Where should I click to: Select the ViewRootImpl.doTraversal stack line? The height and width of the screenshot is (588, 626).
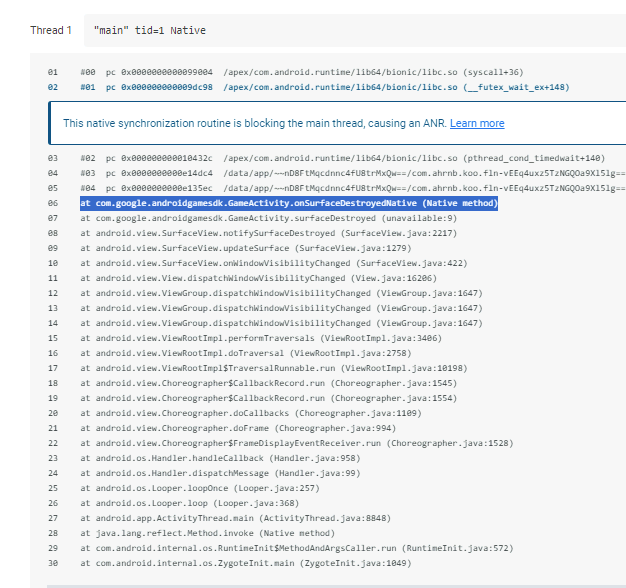click(x=253, y=354)
